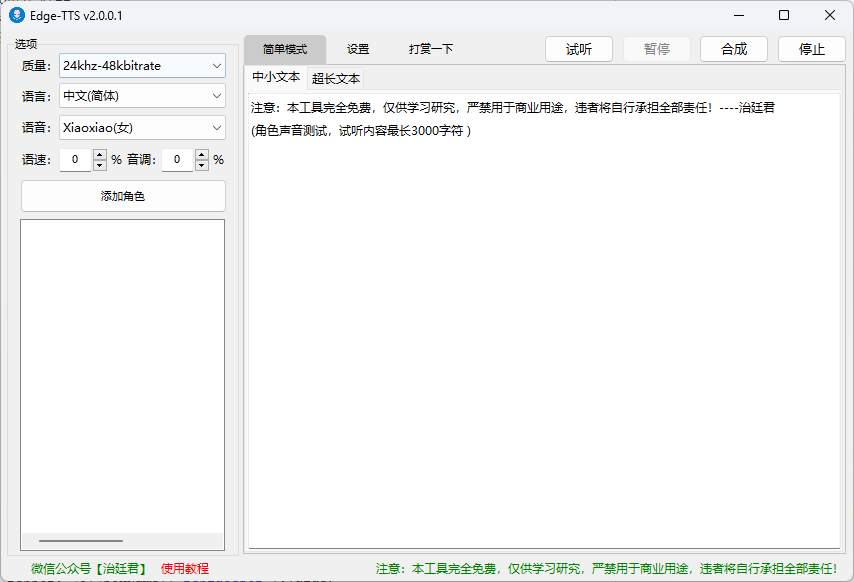Select the 中小文本 text tab
The height and width of the screenshot is (582, 854).
click(276, 77)
